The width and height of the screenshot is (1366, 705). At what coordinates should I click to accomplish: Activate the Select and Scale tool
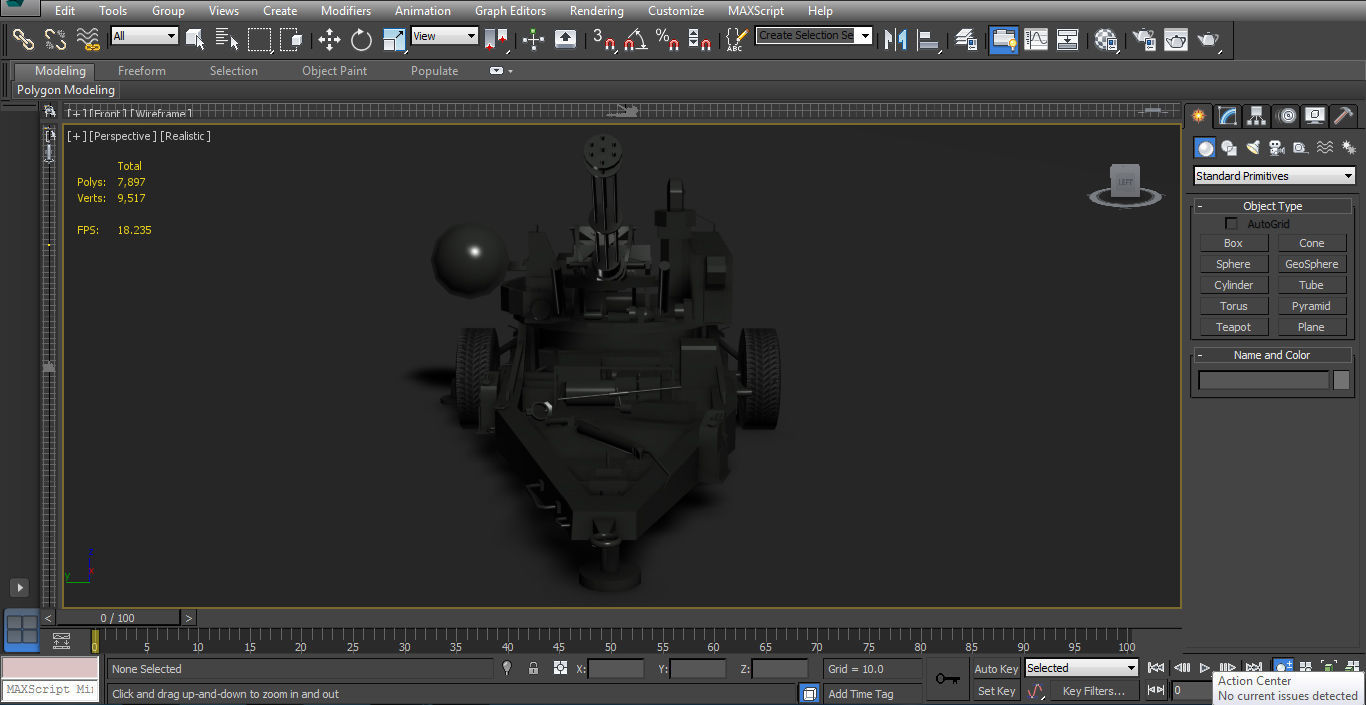click(x=394, y=40)
